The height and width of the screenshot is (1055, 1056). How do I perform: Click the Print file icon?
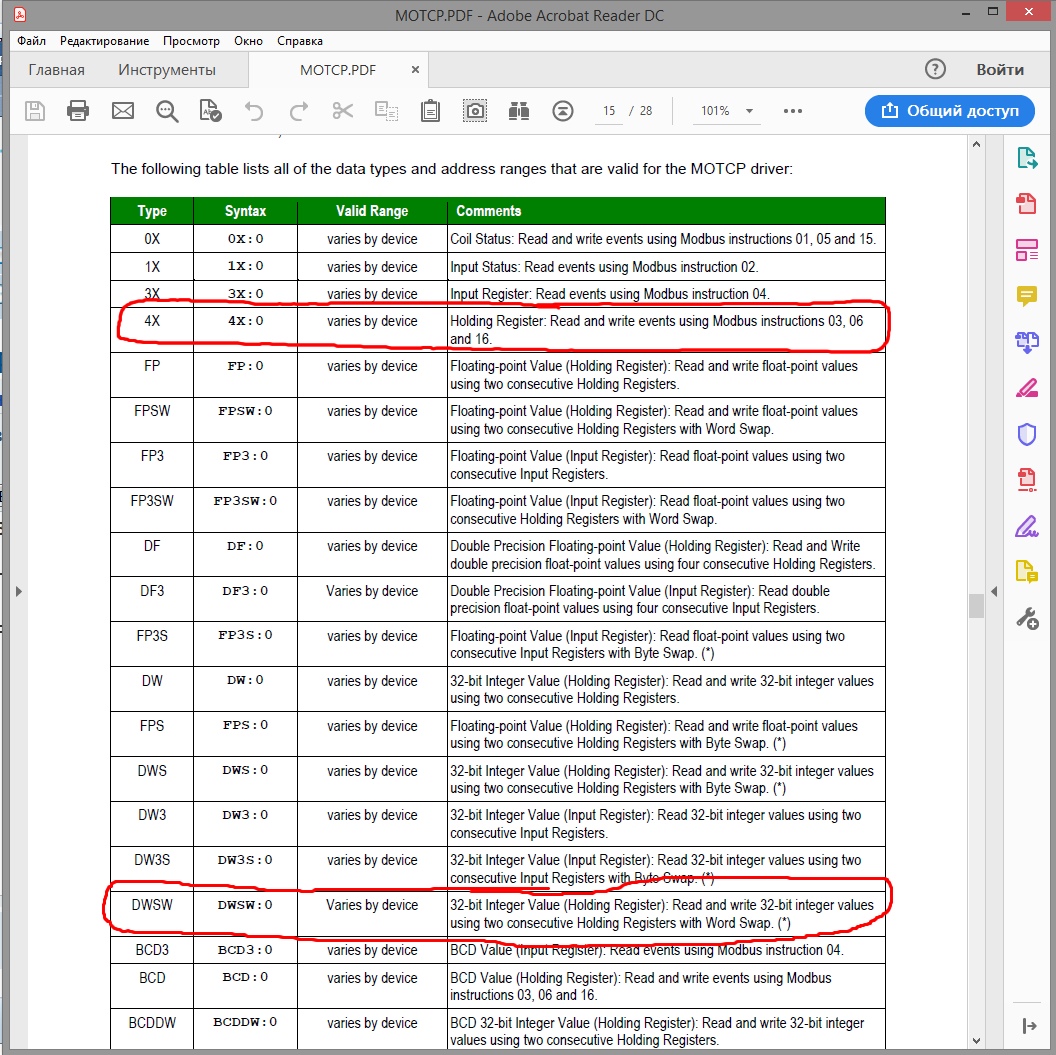tap(78, 111)
